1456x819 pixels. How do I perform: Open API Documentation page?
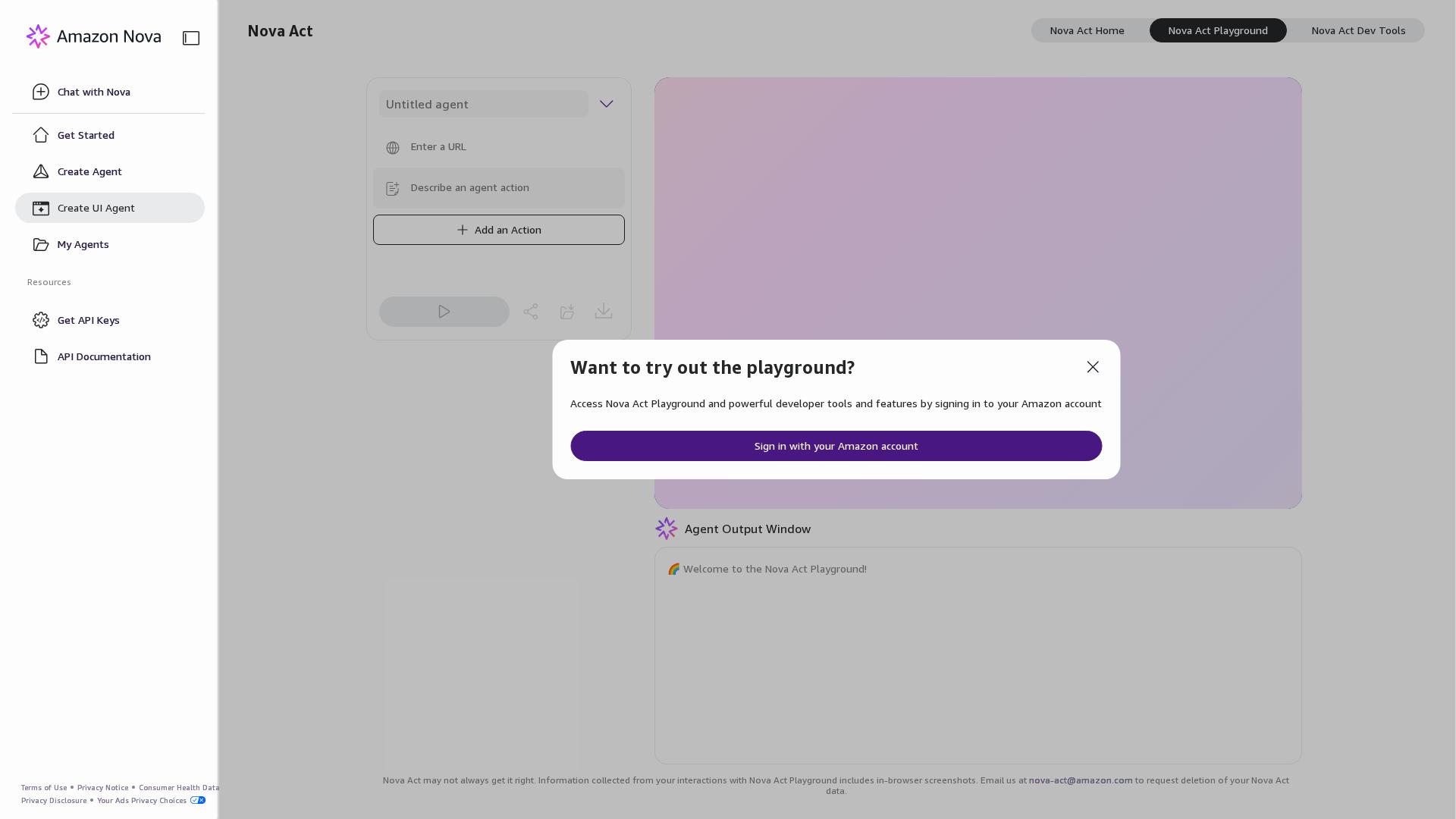coord(104,356)
